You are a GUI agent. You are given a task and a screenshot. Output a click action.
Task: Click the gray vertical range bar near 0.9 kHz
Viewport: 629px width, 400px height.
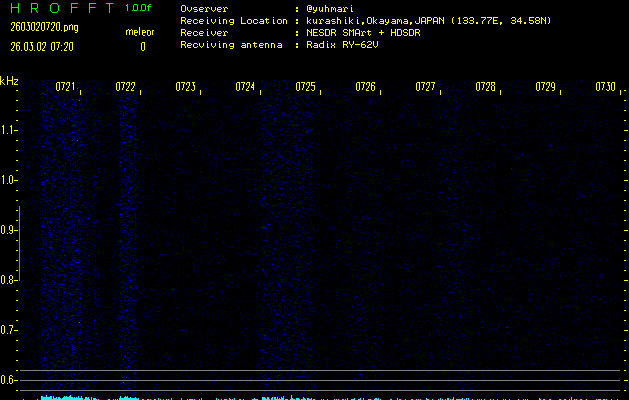coord(19,244)
